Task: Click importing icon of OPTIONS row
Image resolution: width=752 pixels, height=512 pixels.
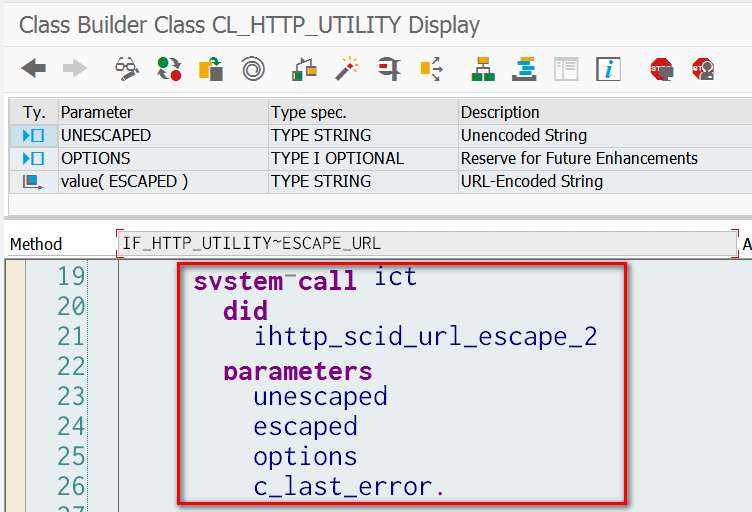Action: pos(34,159)
